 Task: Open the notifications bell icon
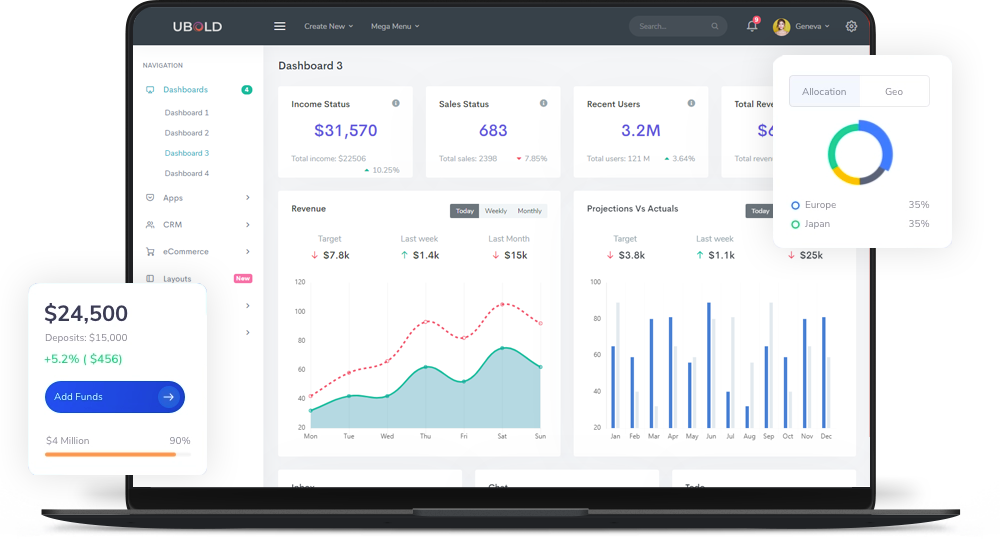pyautogui.click(x=751, y=26)
